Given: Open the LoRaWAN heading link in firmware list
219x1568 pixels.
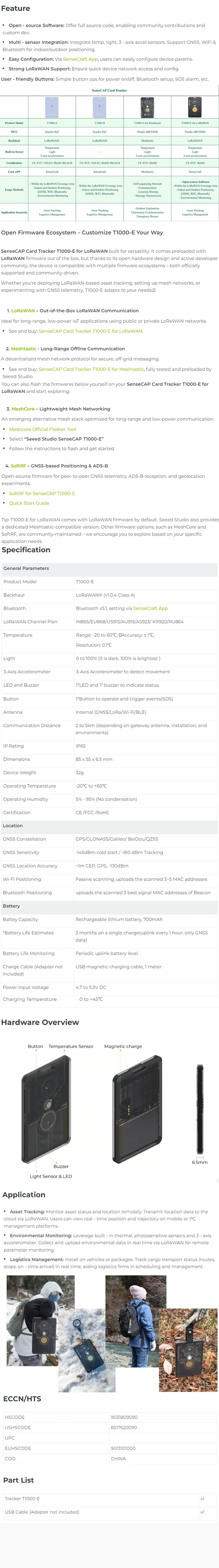Looking at the screenshot, I should (23, 311).
